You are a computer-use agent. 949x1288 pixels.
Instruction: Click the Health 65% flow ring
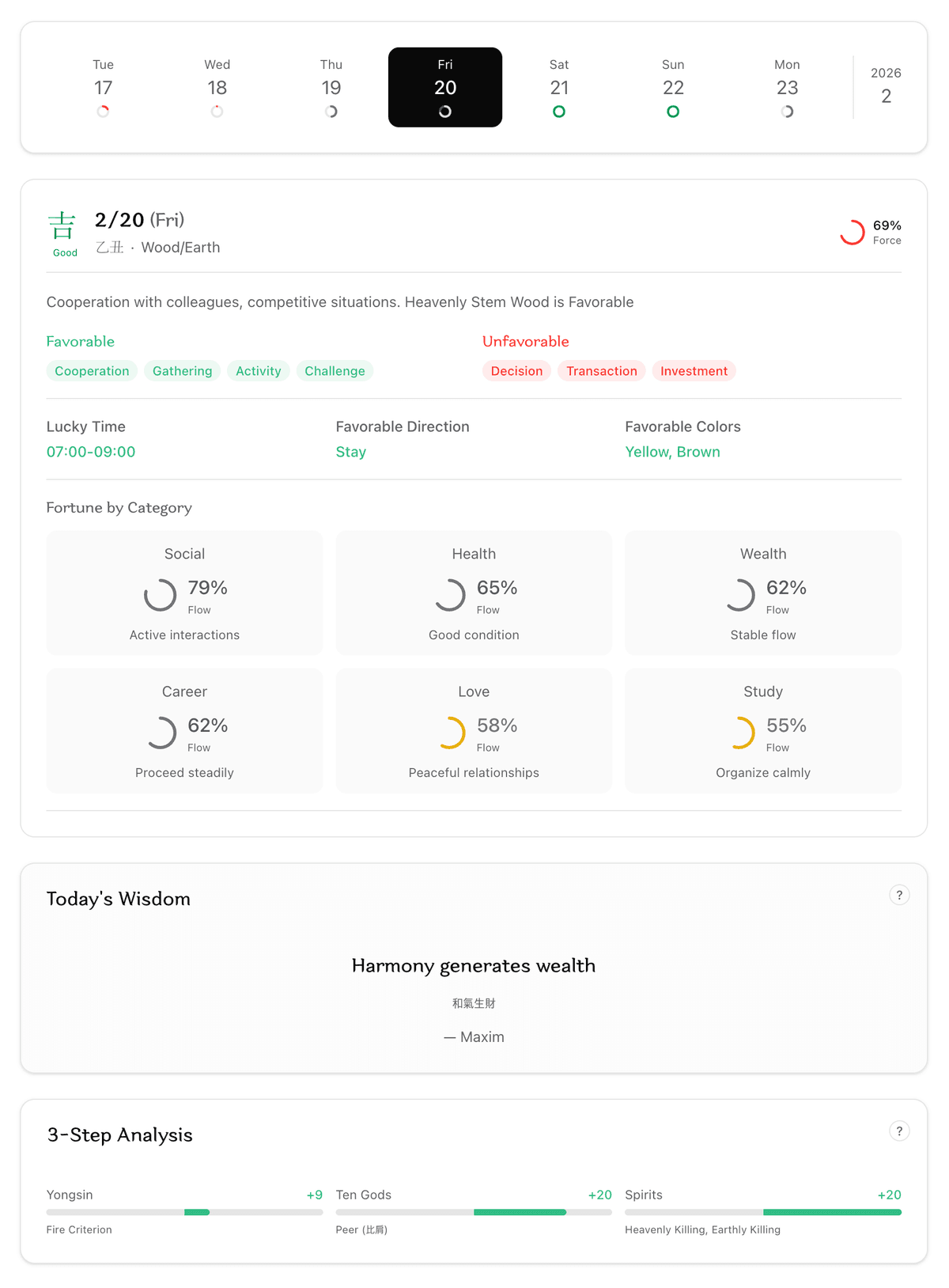450,595
